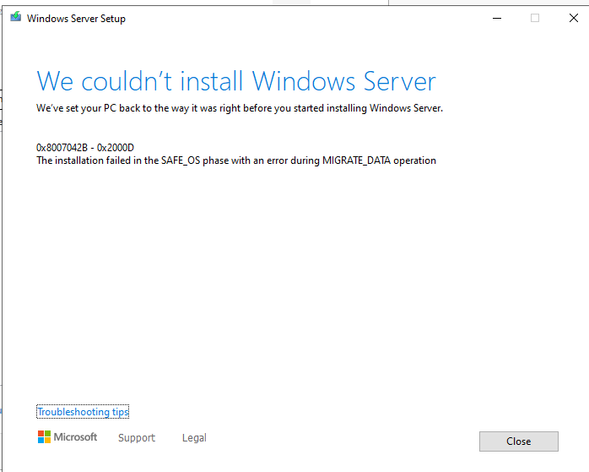Click the "We couldn't install Windows Server" heading
The width and height of the screenshot is (589, 472).
pyautogui.click(x=236, y=81)
